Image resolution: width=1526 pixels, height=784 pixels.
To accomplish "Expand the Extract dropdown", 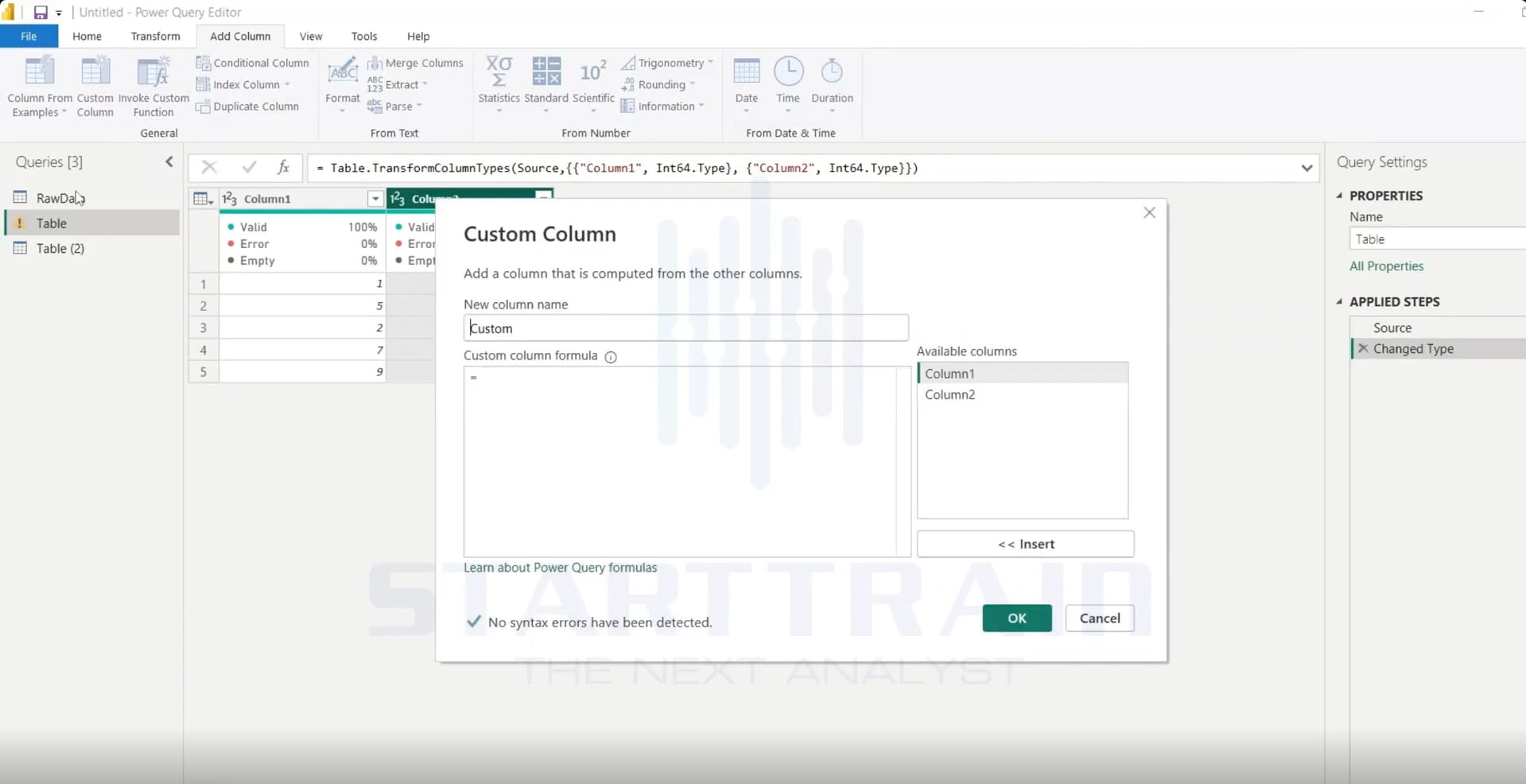I will click(x=425, y=84).
